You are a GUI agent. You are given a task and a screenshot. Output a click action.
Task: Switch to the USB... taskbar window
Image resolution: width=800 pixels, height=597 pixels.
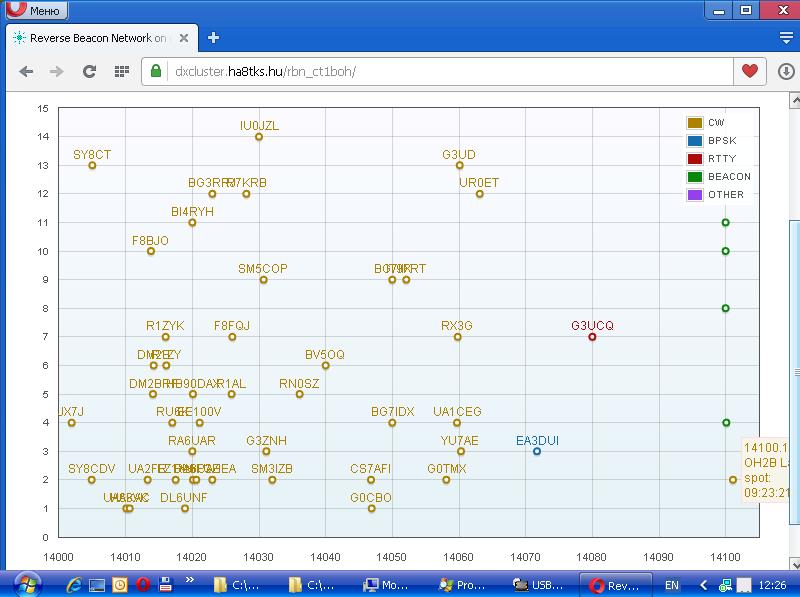click(539, 585)
